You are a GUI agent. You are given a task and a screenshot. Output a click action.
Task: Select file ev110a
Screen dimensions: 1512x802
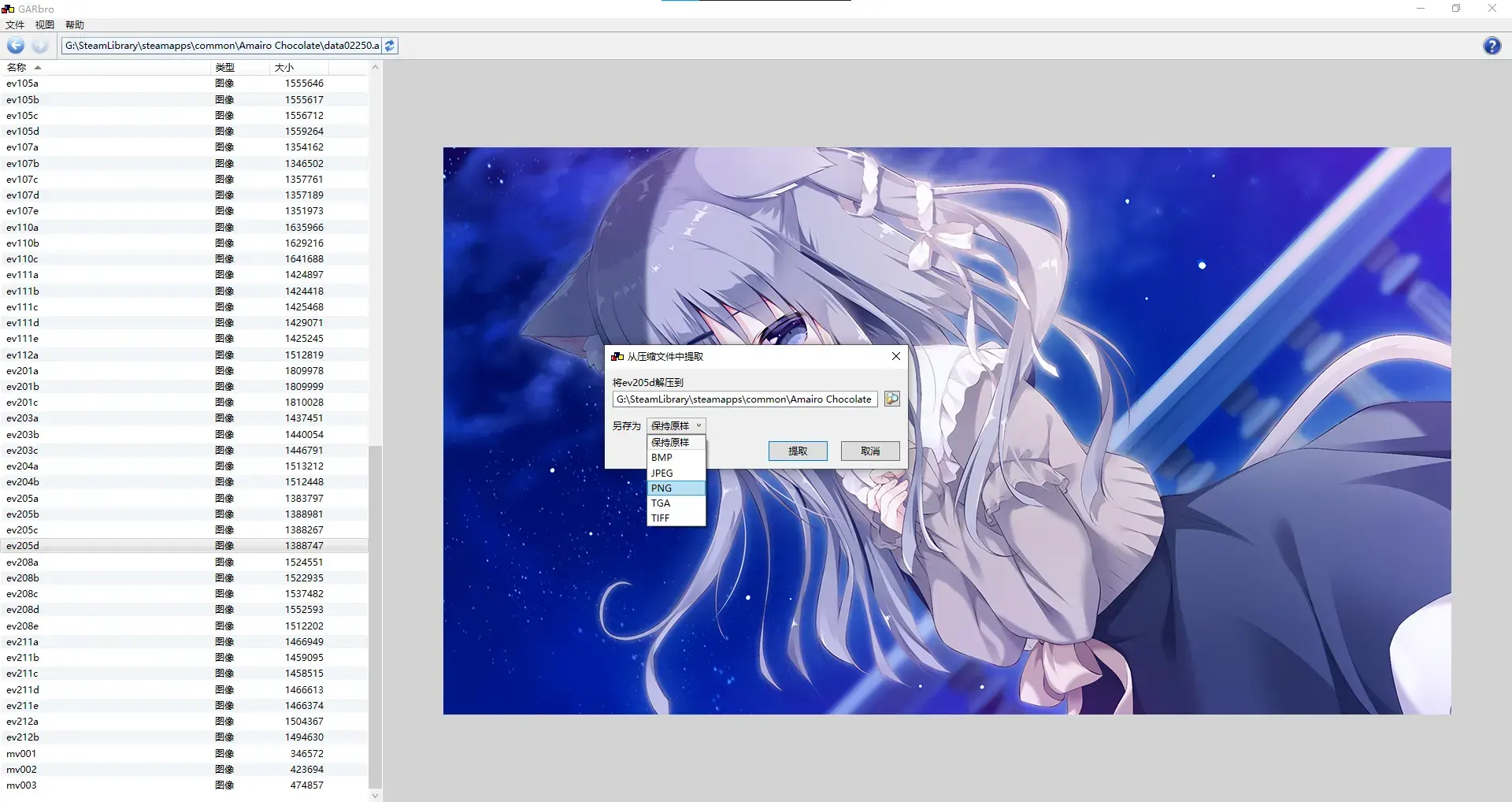184,227
